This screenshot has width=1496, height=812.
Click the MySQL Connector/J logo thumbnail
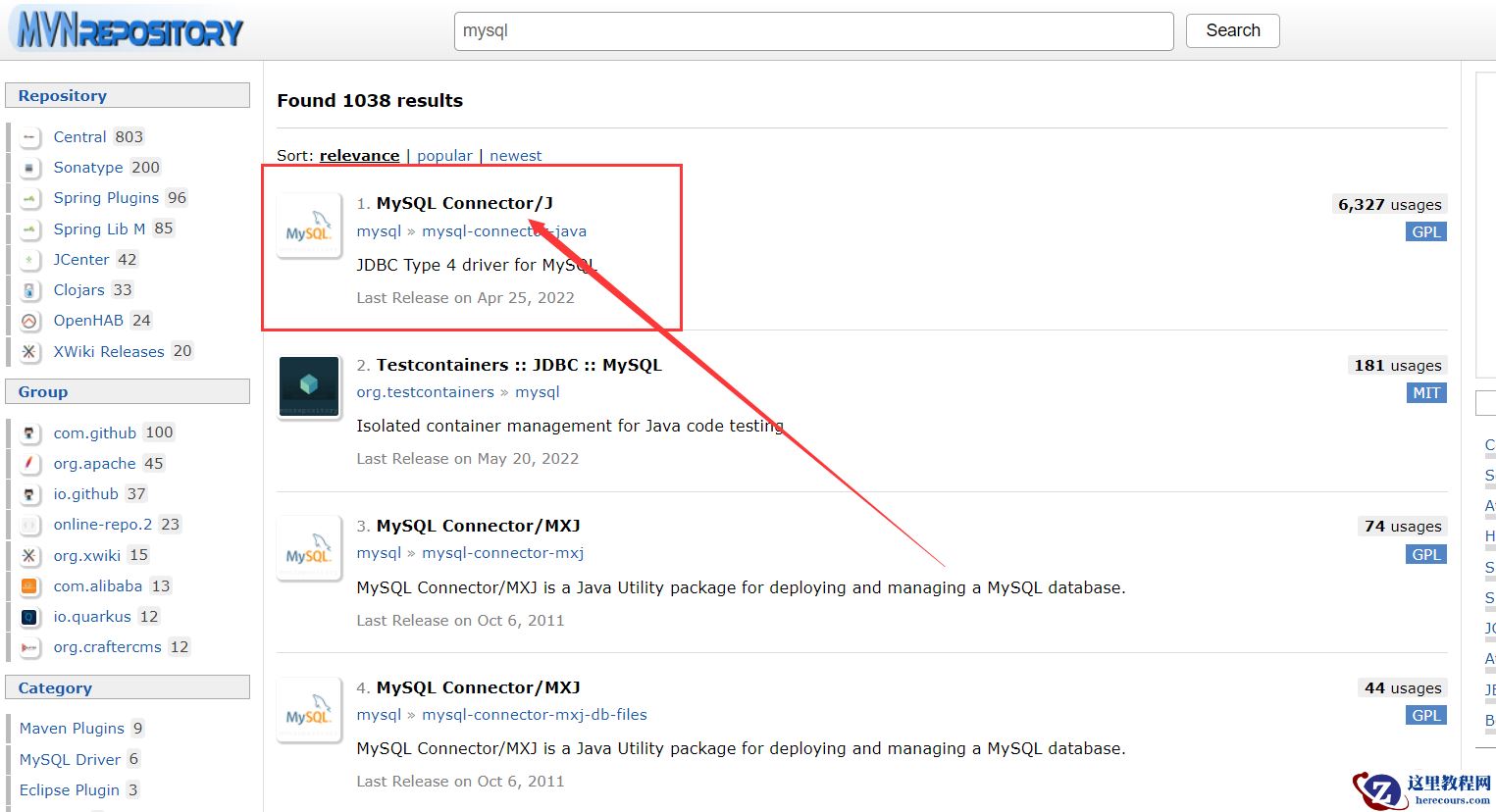(309, 226)
